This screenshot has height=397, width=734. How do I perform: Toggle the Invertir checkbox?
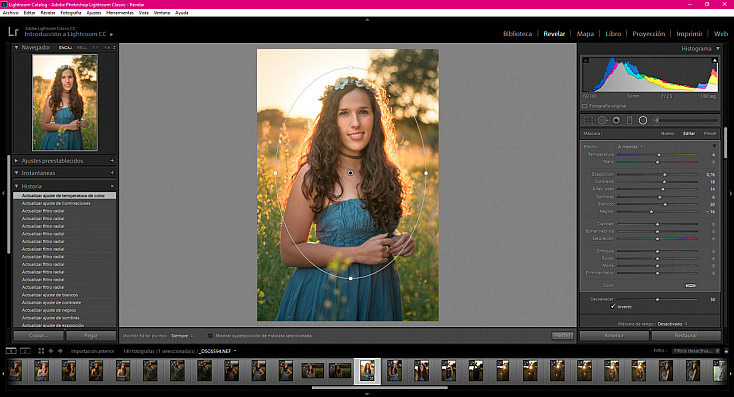pyautogui.click(x=613, y=306)
